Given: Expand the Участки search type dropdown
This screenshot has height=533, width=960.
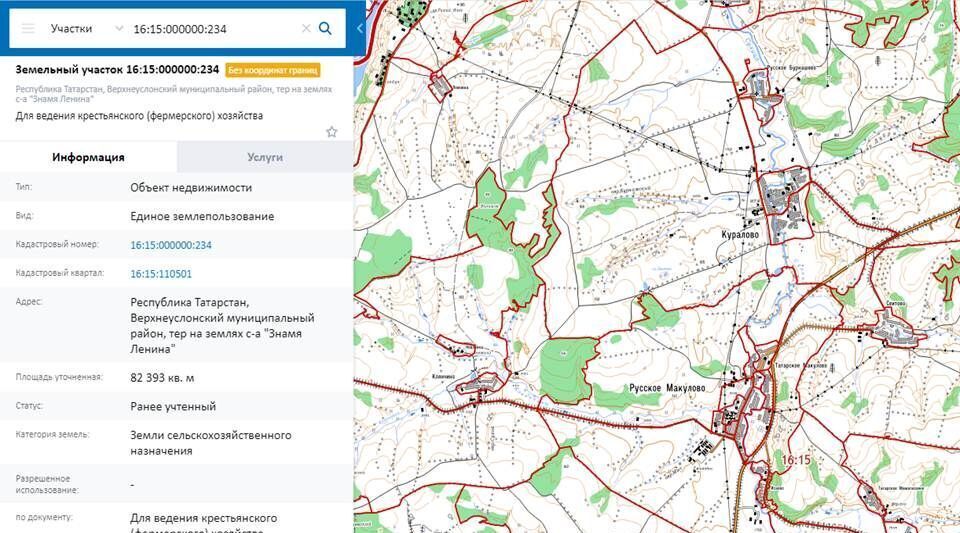Looking at the screenshot, I should (x=86, y=29).
